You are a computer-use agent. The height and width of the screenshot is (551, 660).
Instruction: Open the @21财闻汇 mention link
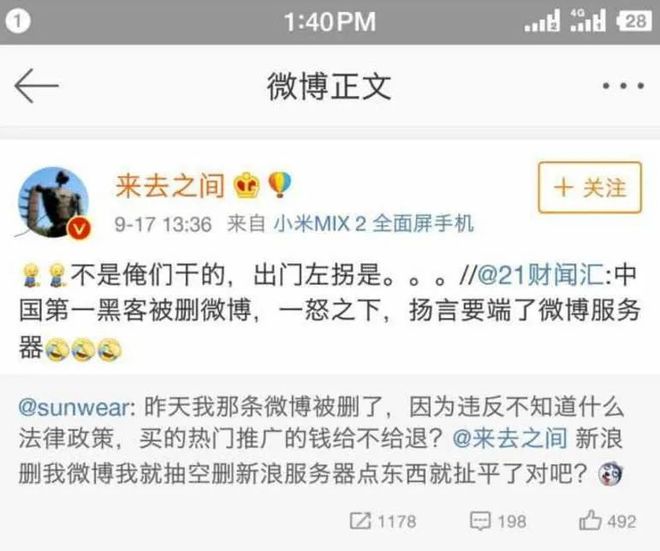click(x=545, y=275)
